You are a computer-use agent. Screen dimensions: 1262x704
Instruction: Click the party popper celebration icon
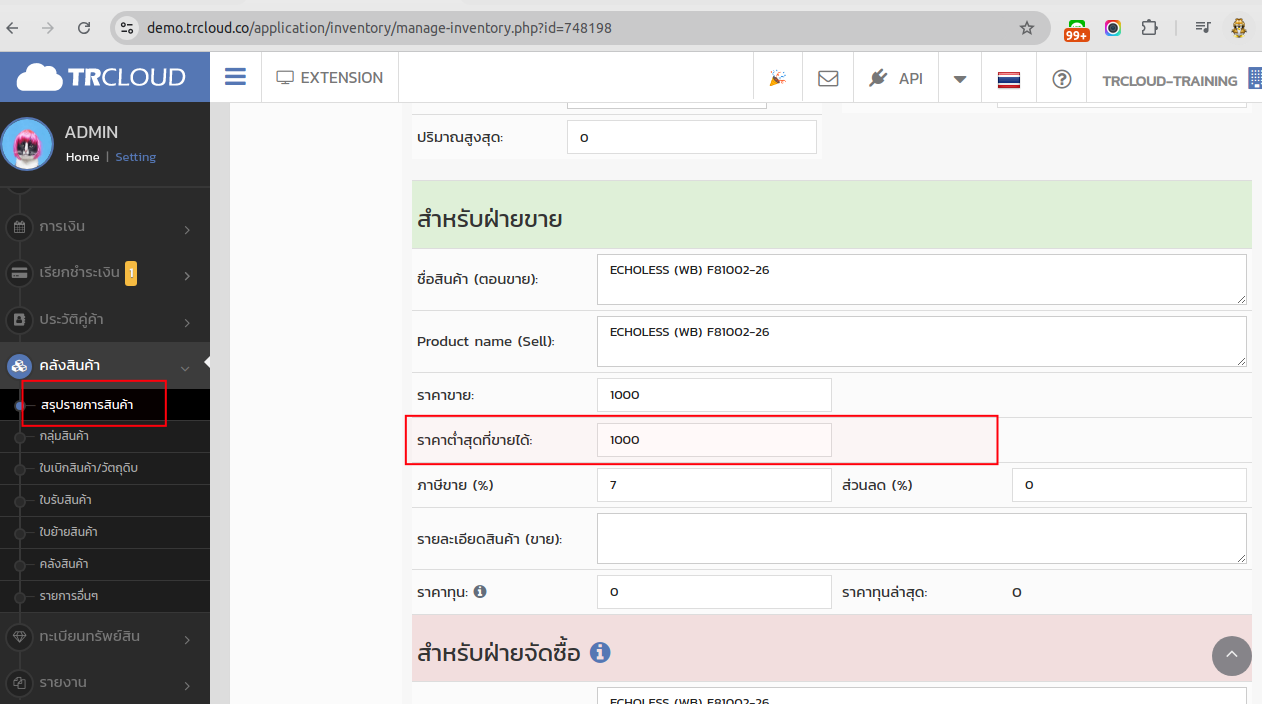(x=777, y=78)
